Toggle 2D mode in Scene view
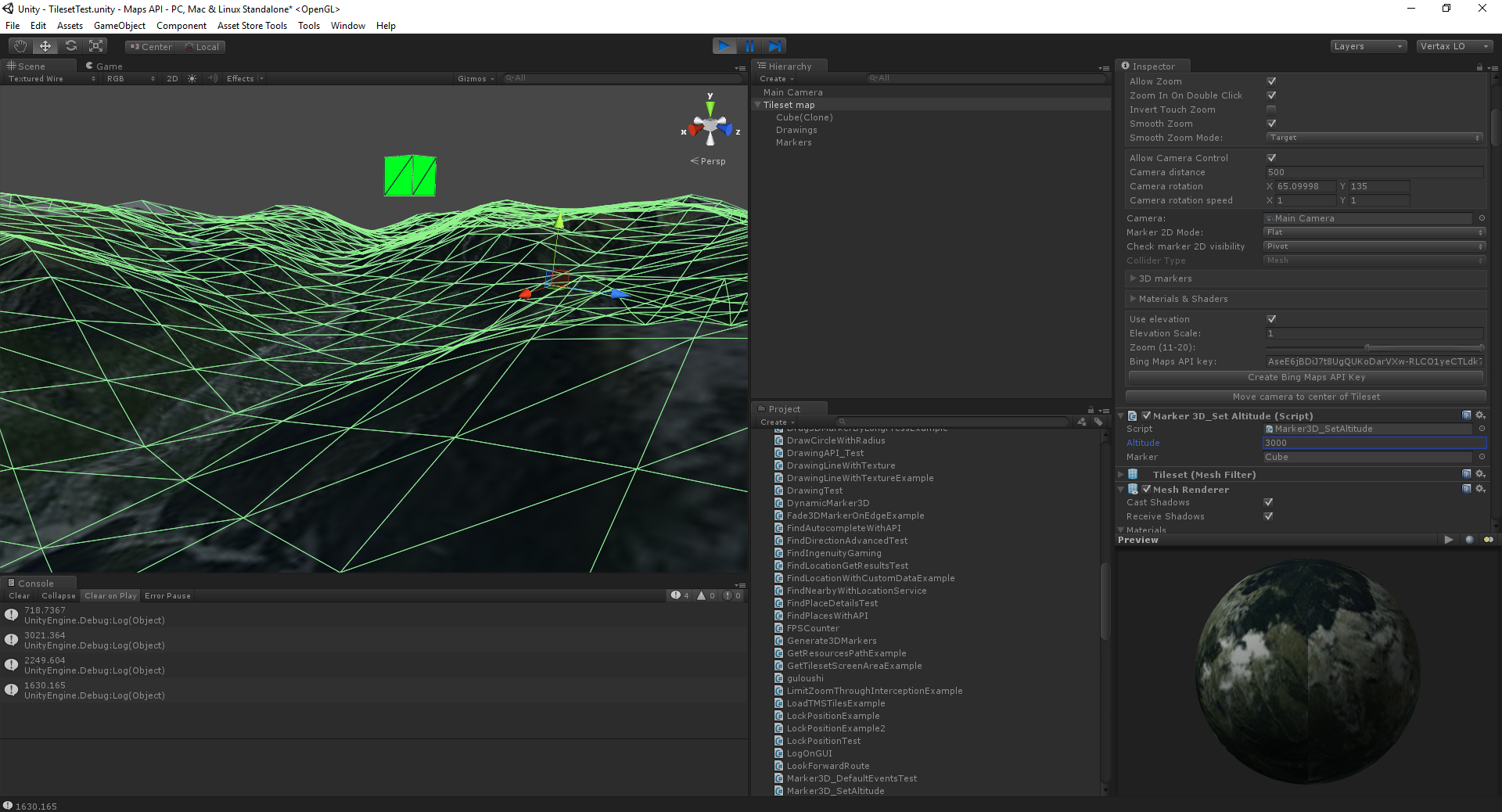The image size is (1502, 812). click(172, 79)
